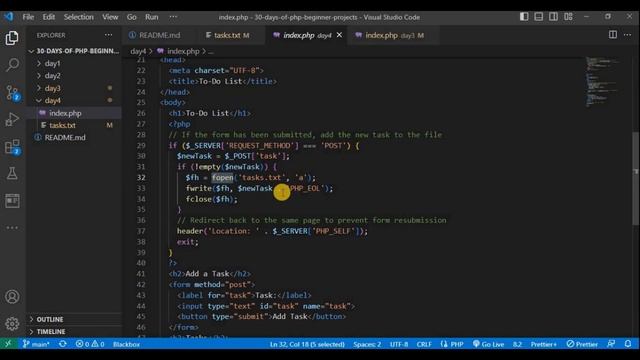
Task: Open index.php in the explorer tree
Action: (x=65, y=113)
